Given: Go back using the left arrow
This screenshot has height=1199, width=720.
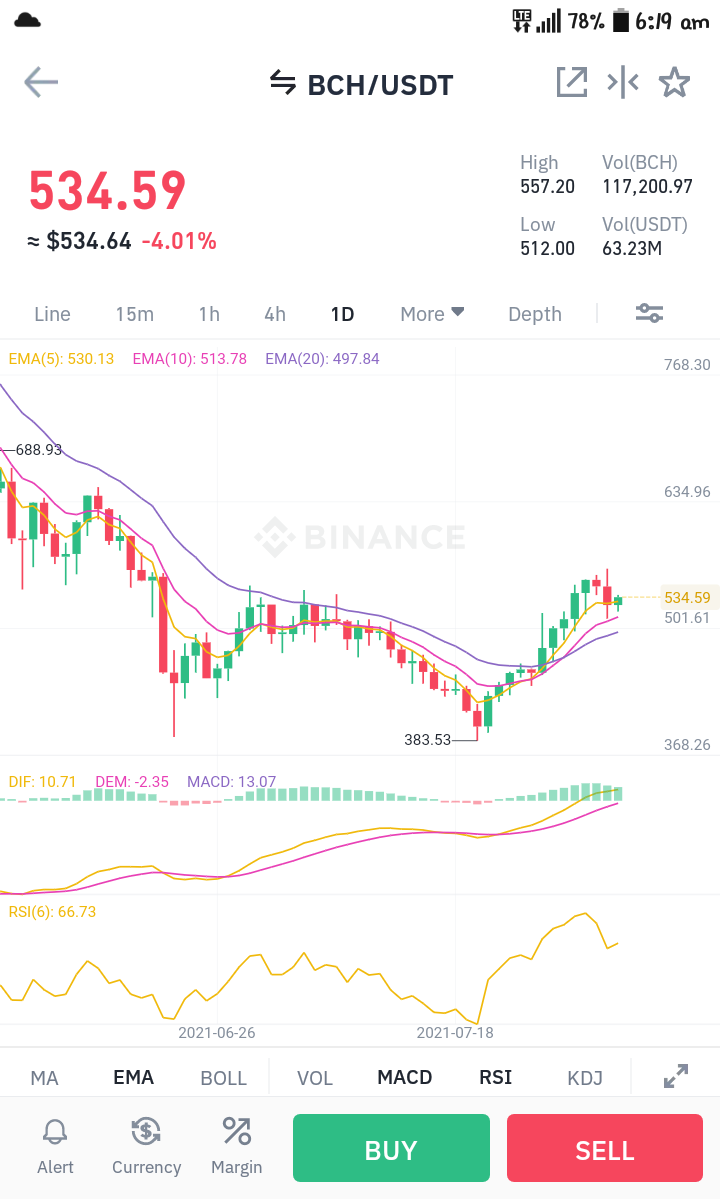Looking at the screenshot, I should (41, 83).
